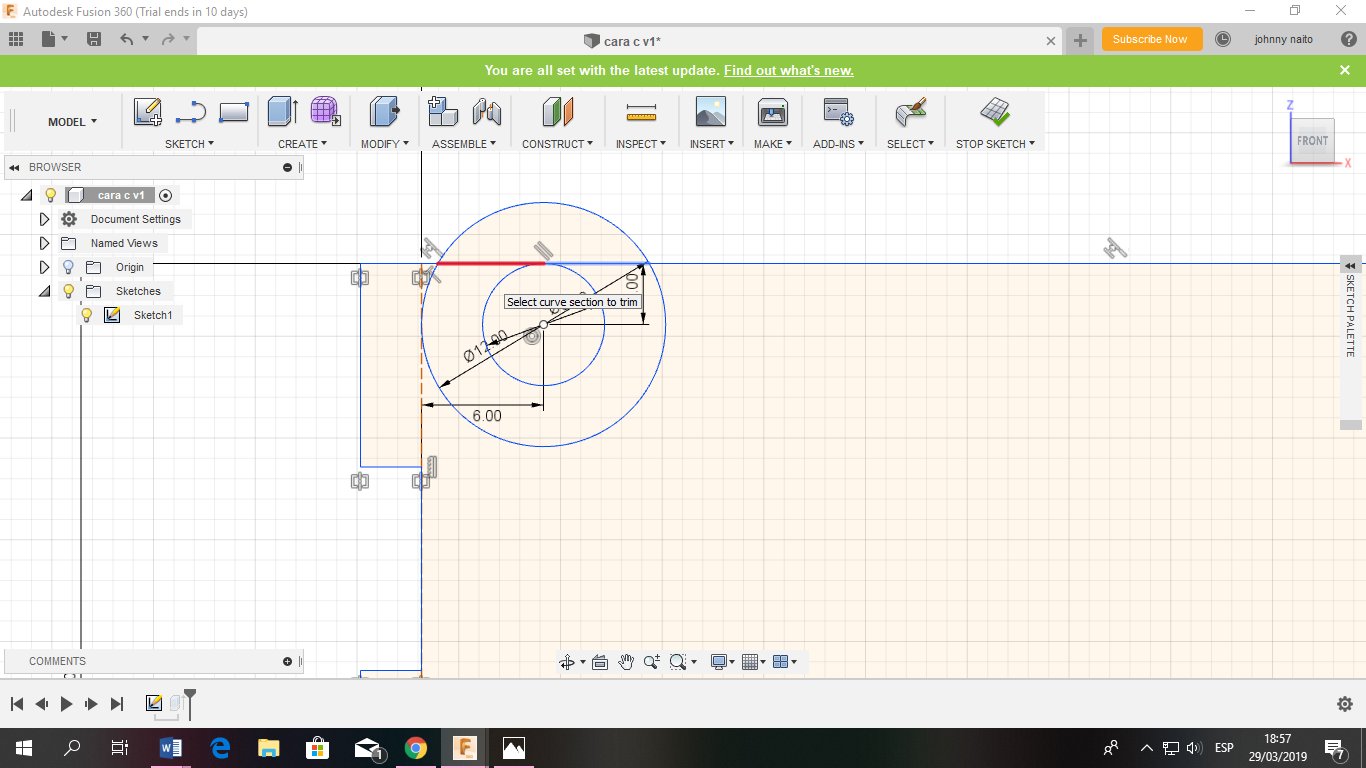This screenshot has height=768, width=1366.
Task: Open the INSPECT menu
Action: tap(640, 144)
